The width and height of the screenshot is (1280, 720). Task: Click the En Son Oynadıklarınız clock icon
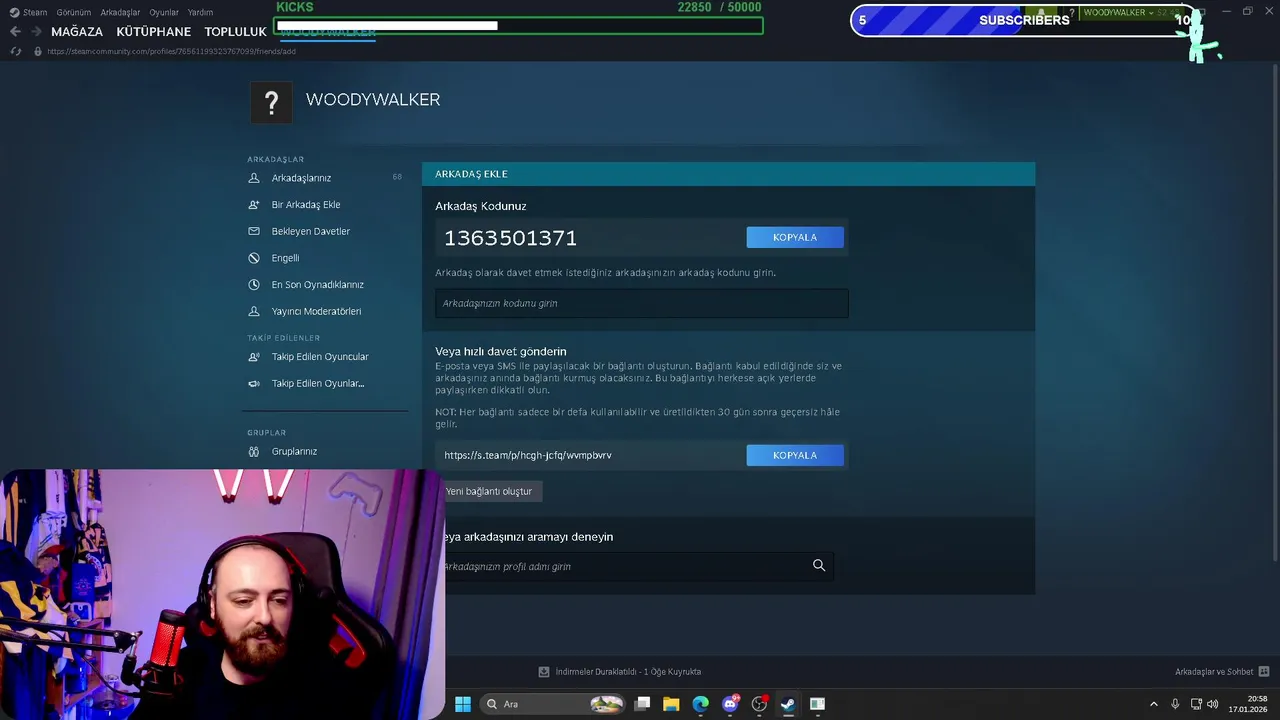click(x=253, y=284)
